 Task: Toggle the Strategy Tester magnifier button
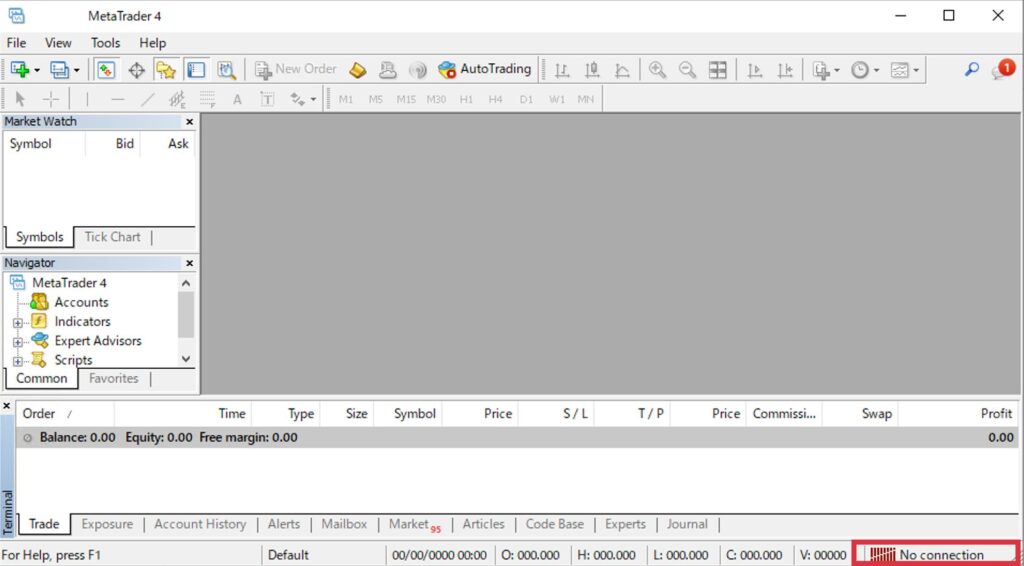[x=227, y=69]
